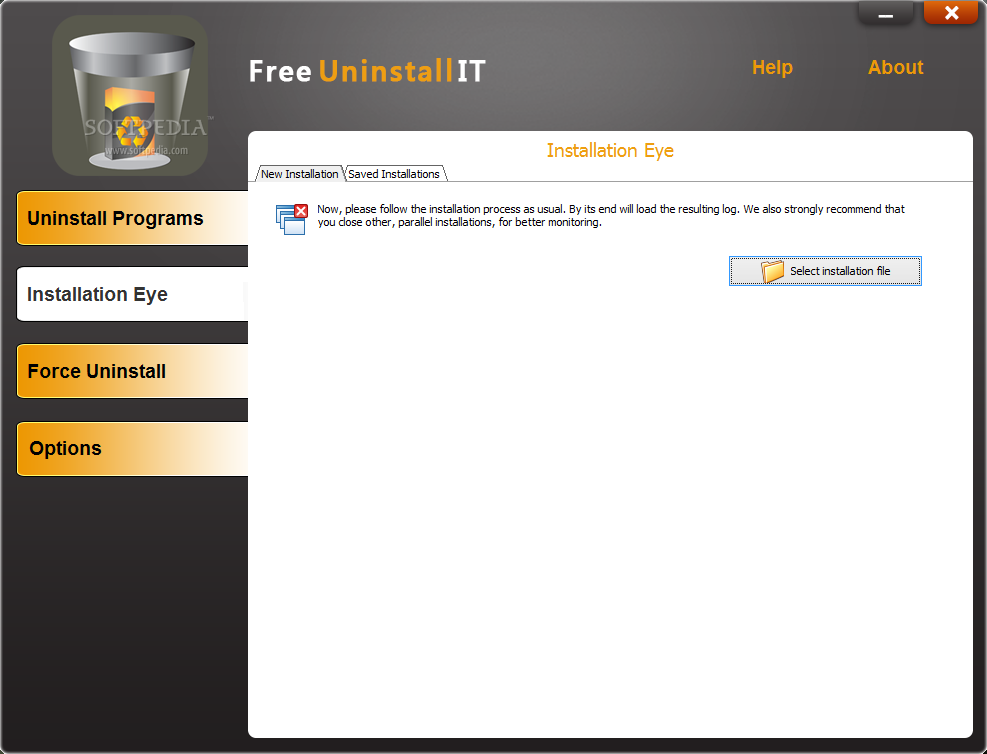Close the Free Uninstall It window
This screenshot has height=754, width=987.
tap(951, 13)
